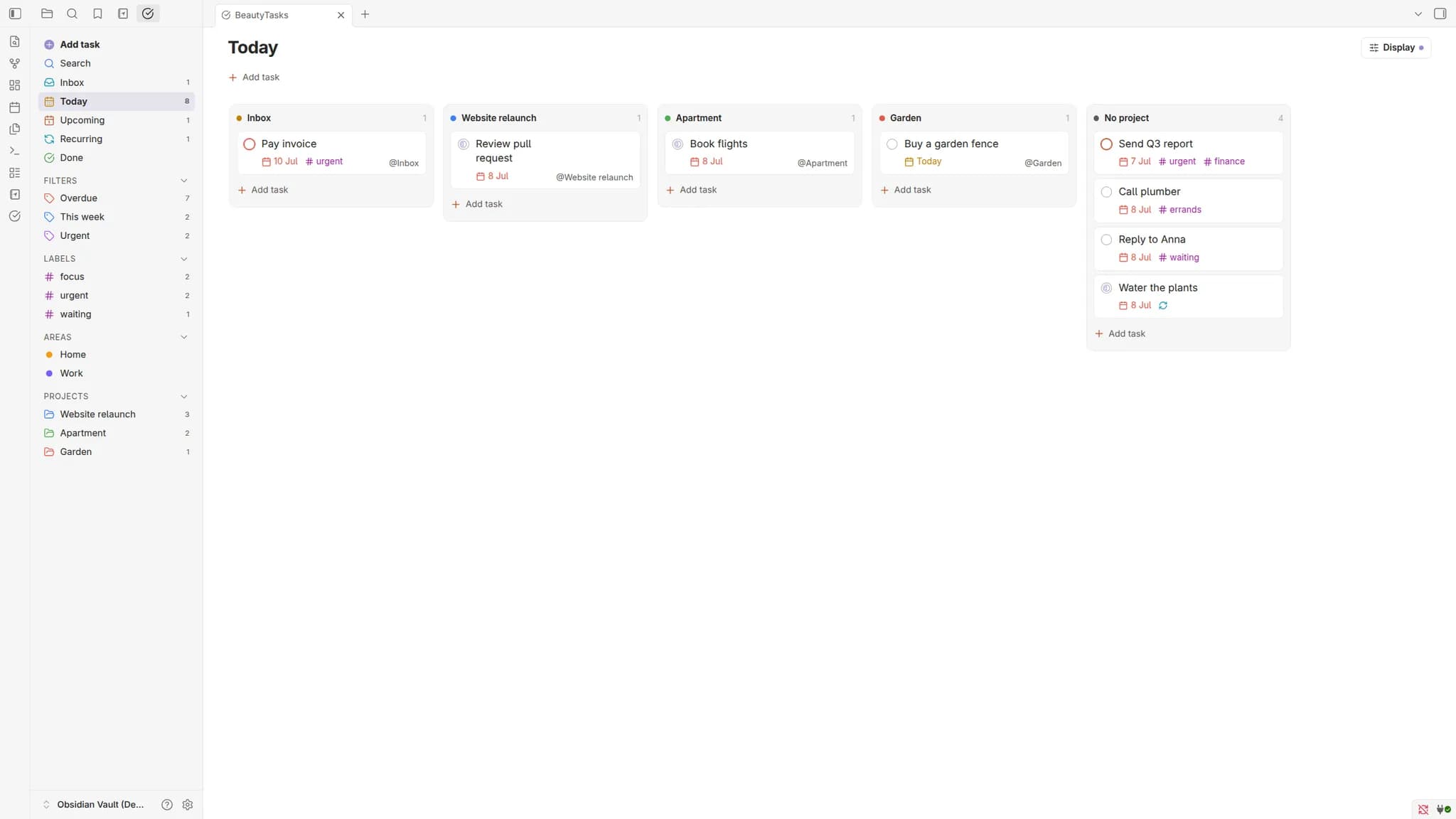Switch to the BeautyTasks tab
This screenshot has width=1456, height=819.
[x=282, y=15]
